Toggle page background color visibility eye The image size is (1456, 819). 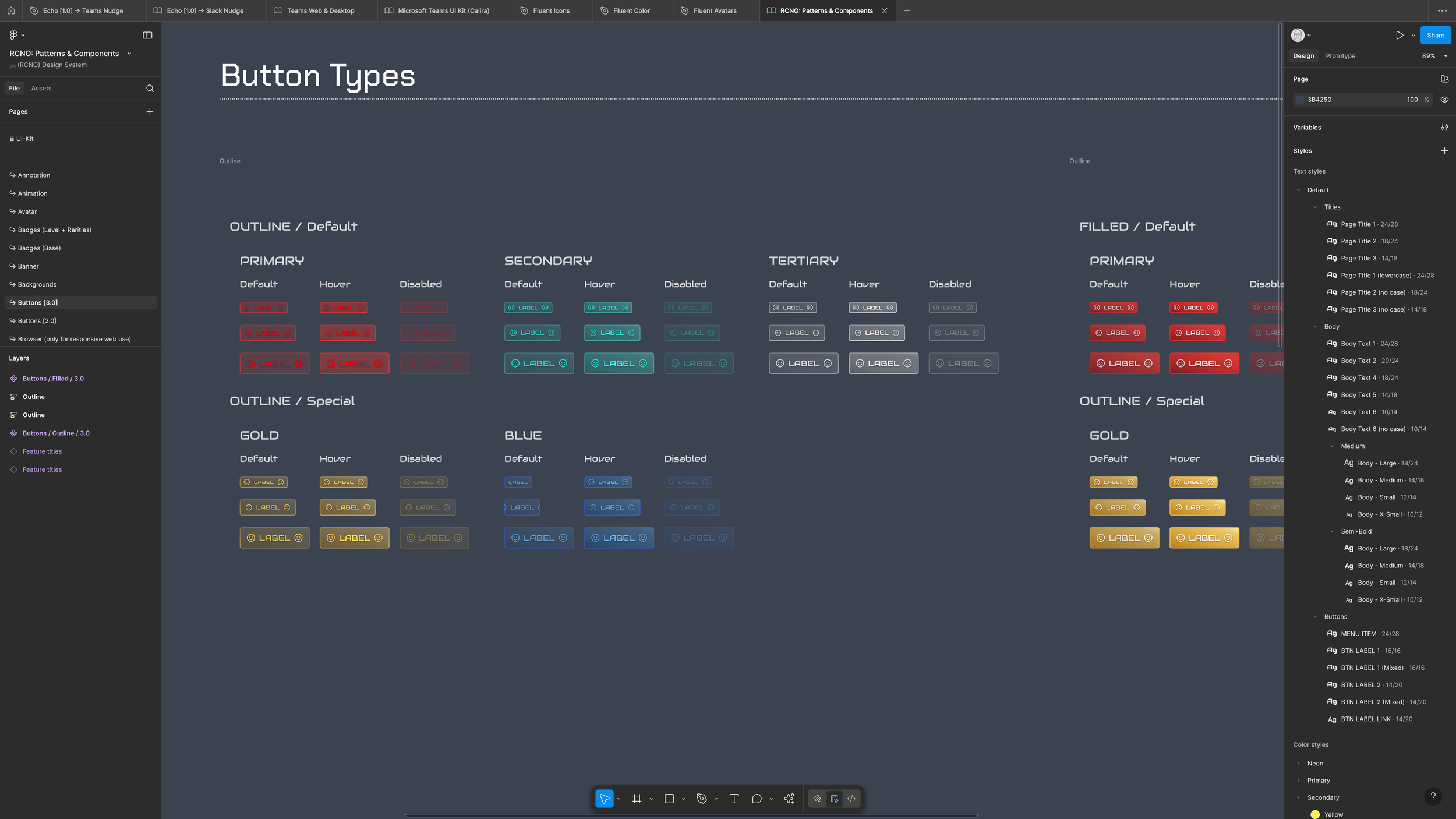pyautogui.click(x=1444, y=100)
